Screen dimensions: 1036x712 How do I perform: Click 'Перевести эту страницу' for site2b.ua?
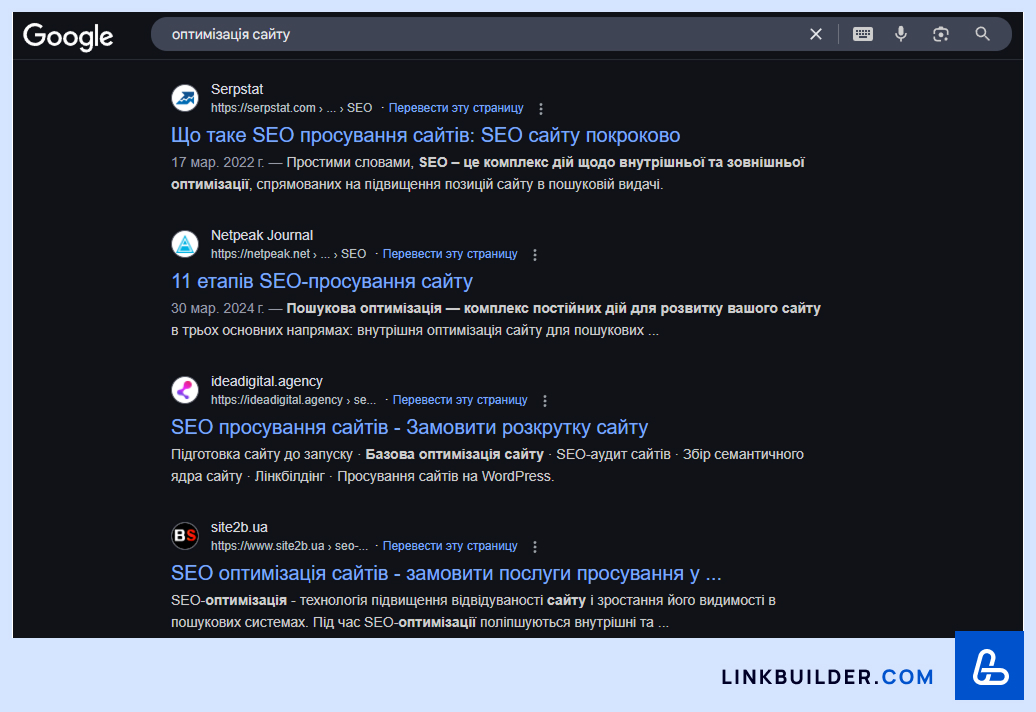(450, 546)
